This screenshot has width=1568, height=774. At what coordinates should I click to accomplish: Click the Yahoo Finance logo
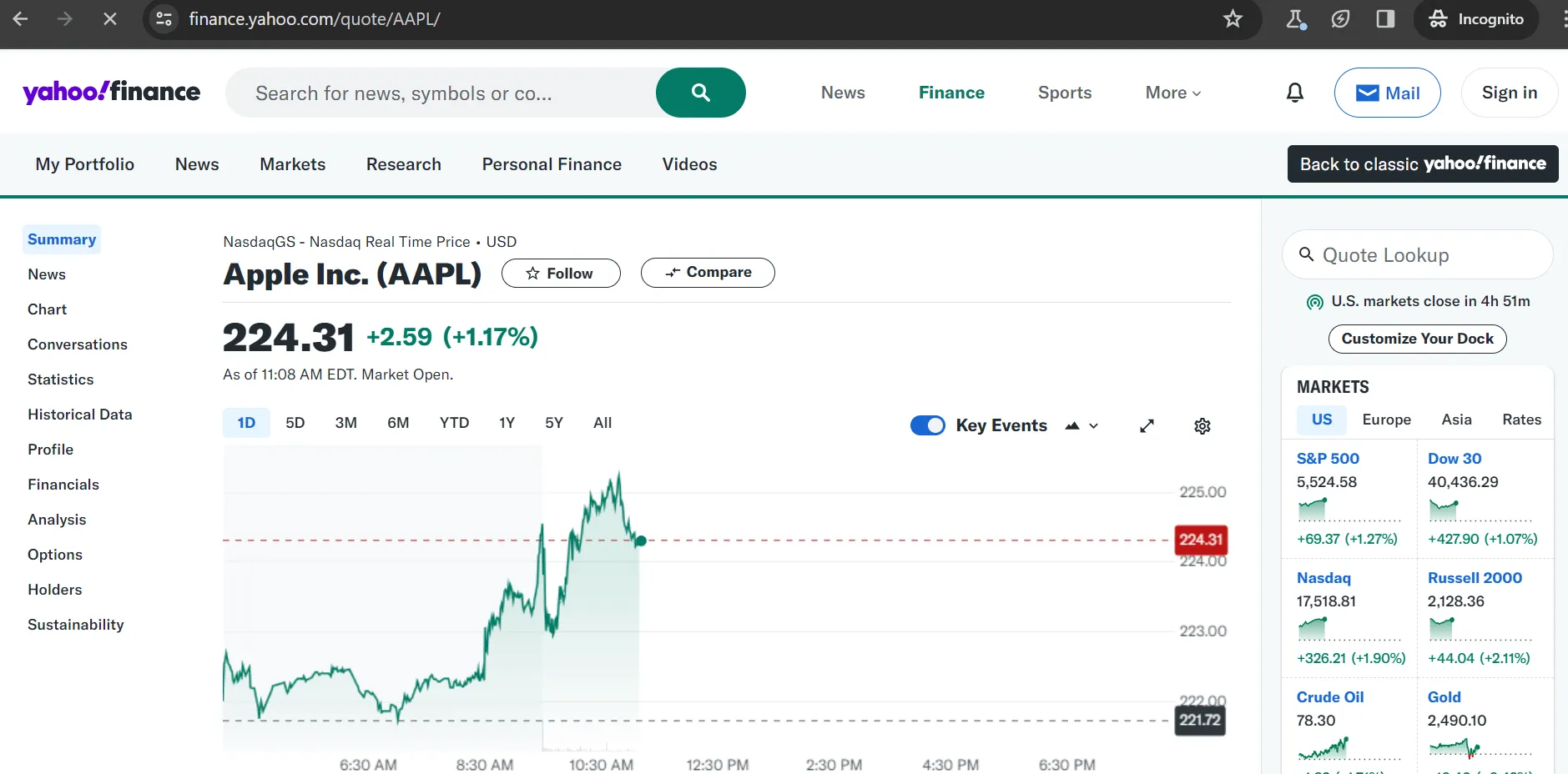(x=112, y=92)
